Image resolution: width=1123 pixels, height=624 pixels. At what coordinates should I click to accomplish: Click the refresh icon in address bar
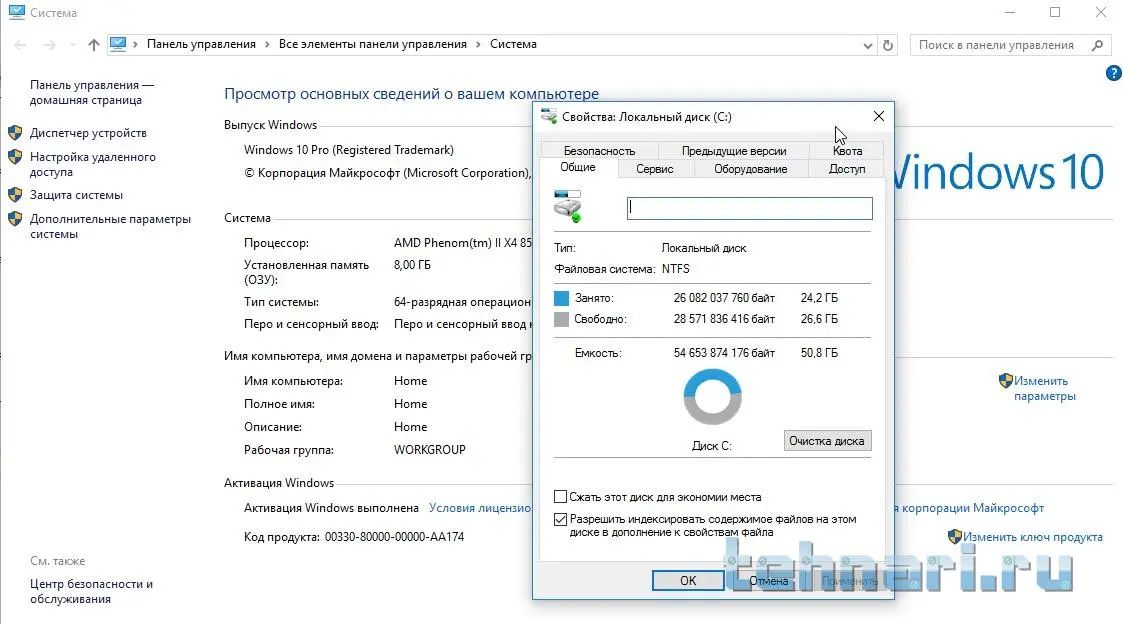888,45
